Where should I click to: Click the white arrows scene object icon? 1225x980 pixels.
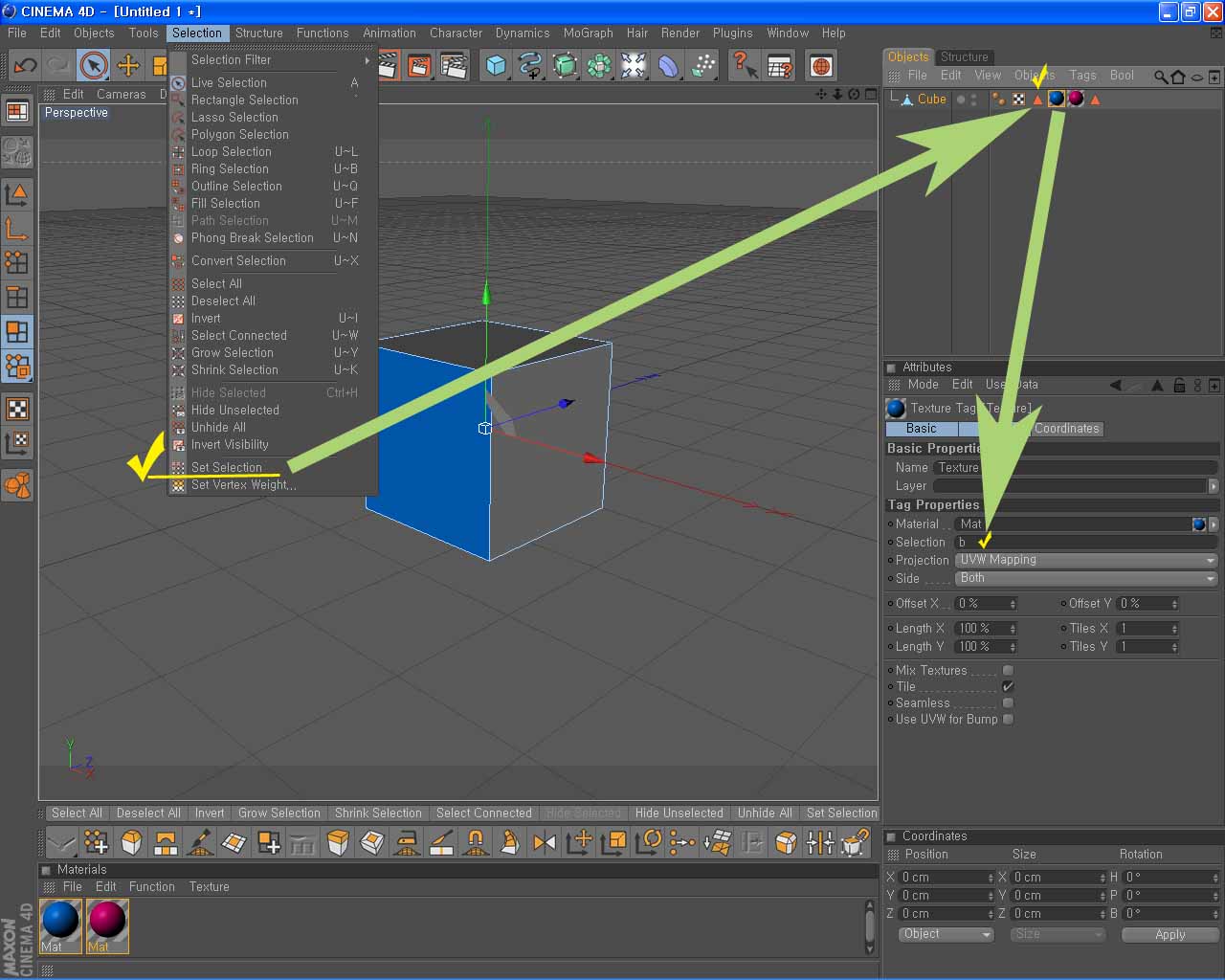coord(634,65)
